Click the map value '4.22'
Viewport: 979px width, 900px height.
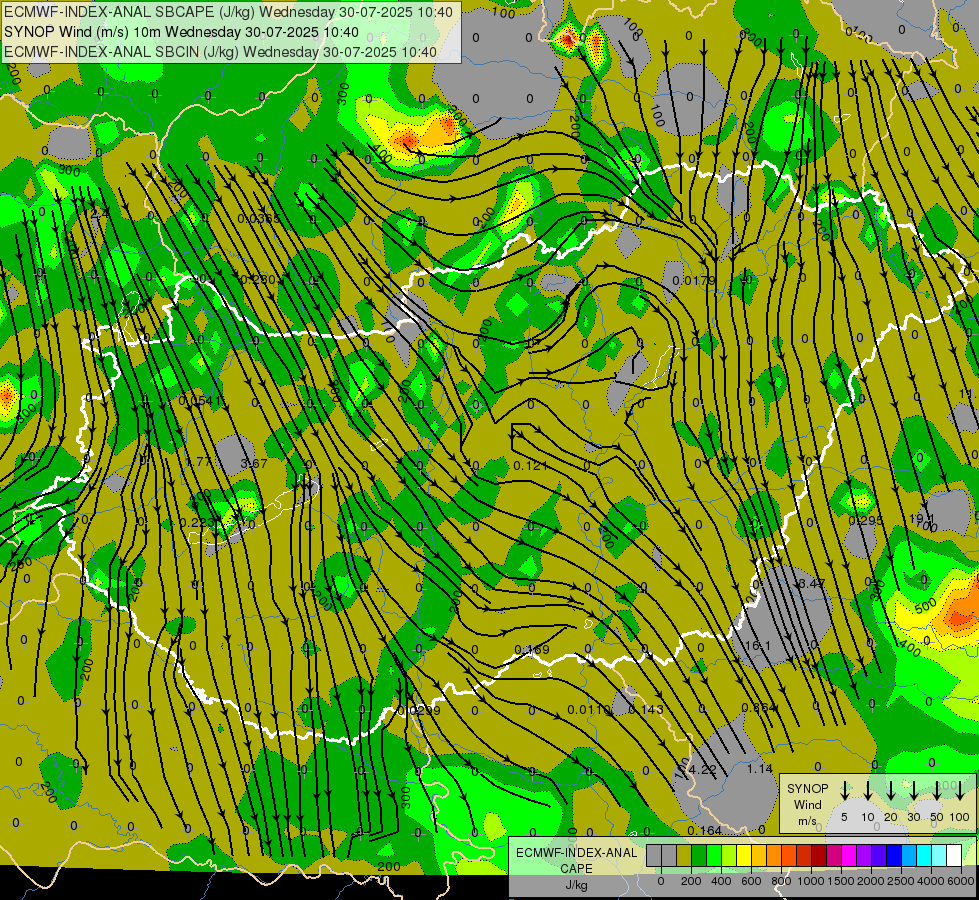[703, 769]
